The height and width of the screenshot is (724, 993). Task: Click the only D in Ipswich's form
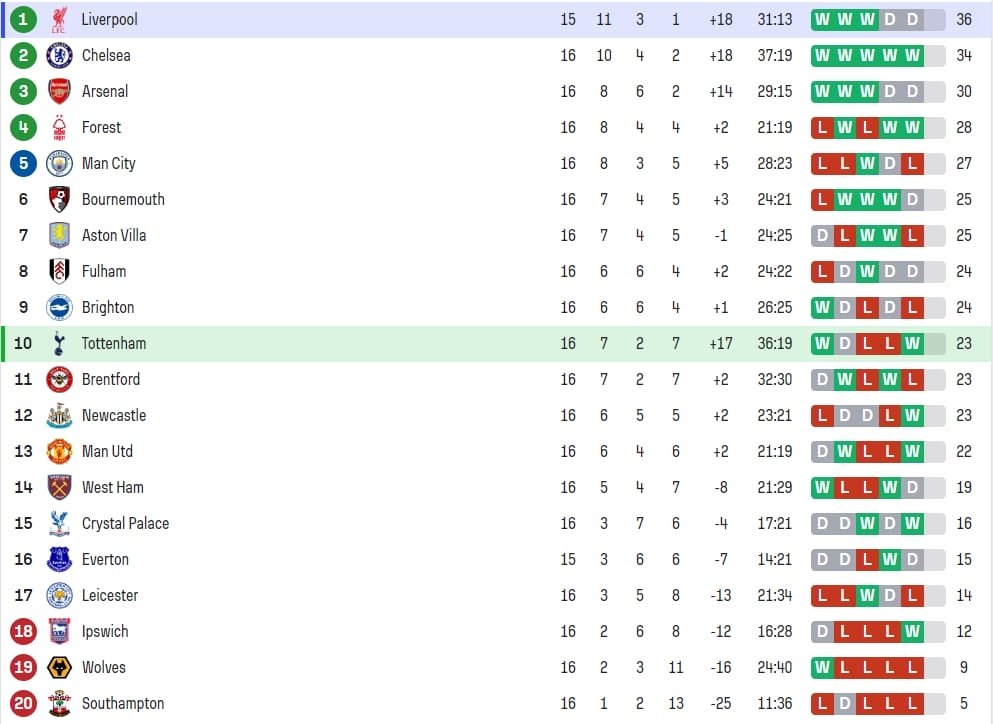(x=822, y=631)
